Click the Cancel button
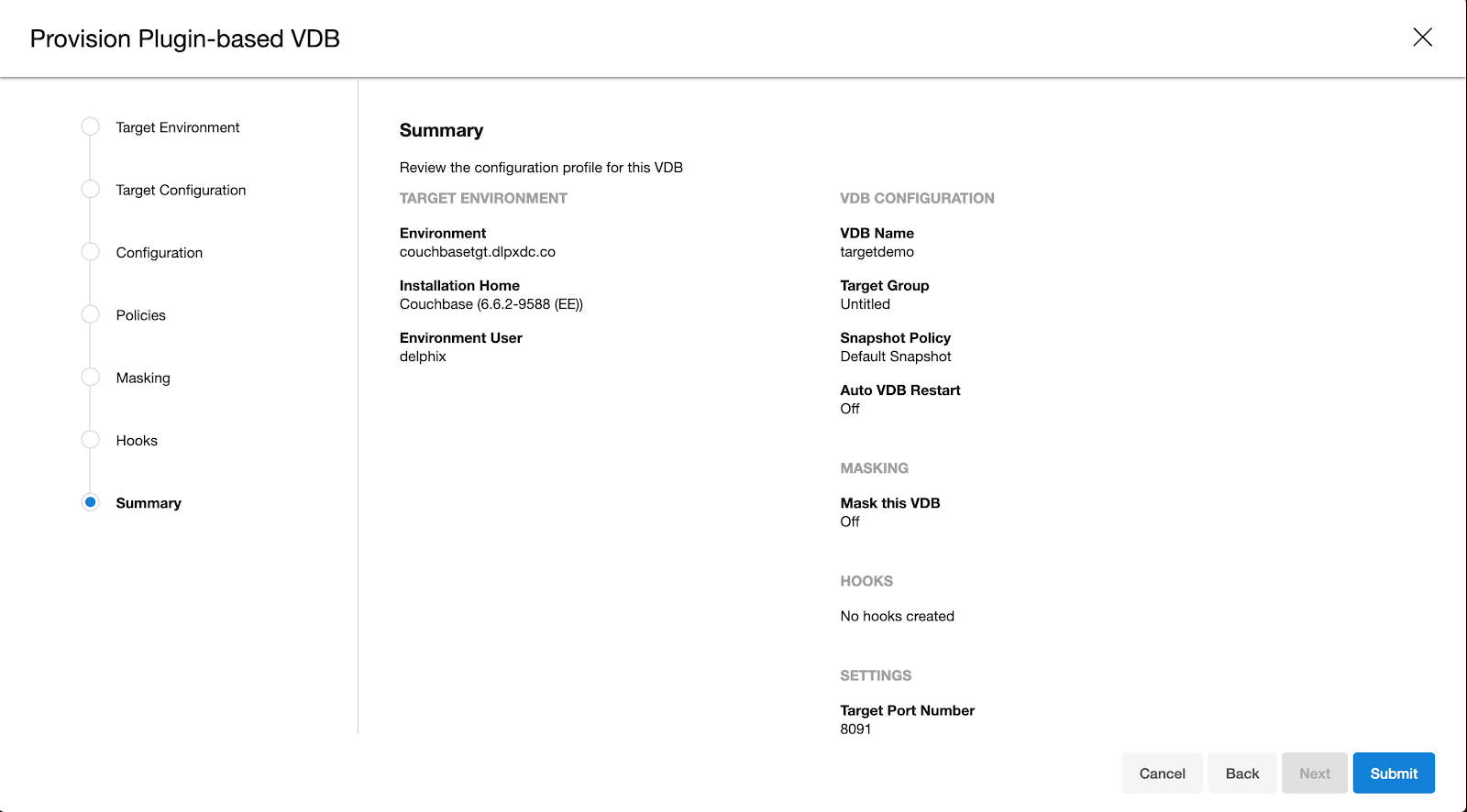1467x812 pixels. (1162, 773)
